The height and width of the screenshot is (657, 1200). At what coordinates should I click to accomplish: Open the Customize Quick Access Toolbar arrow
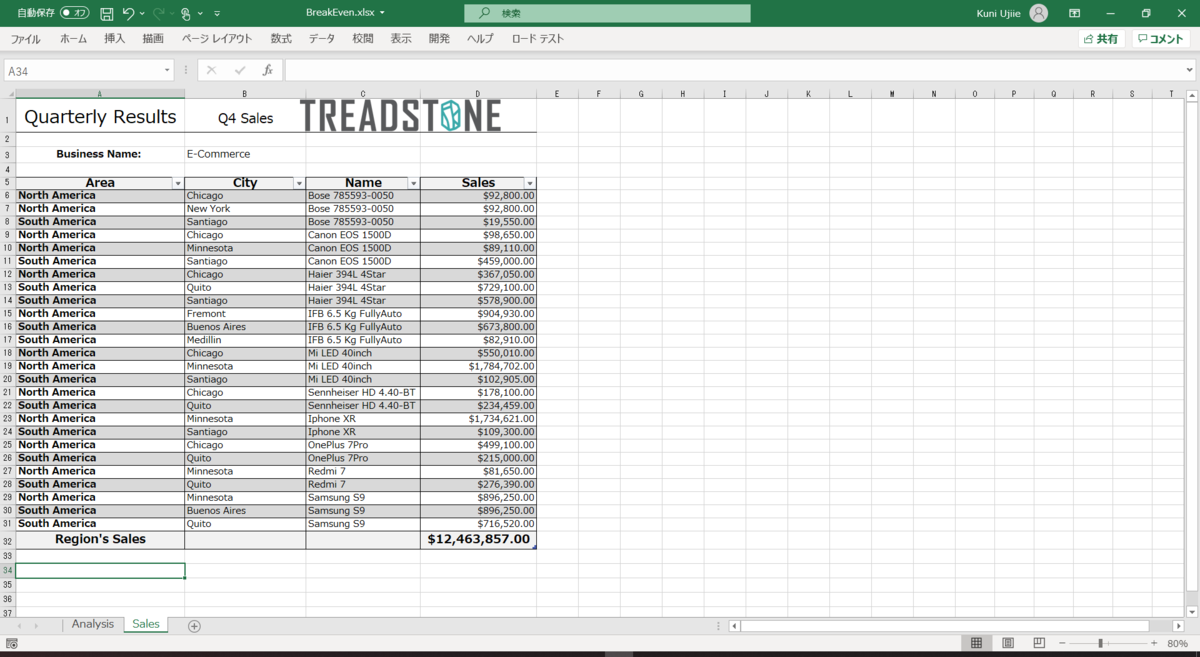click(x=217, y=14)
